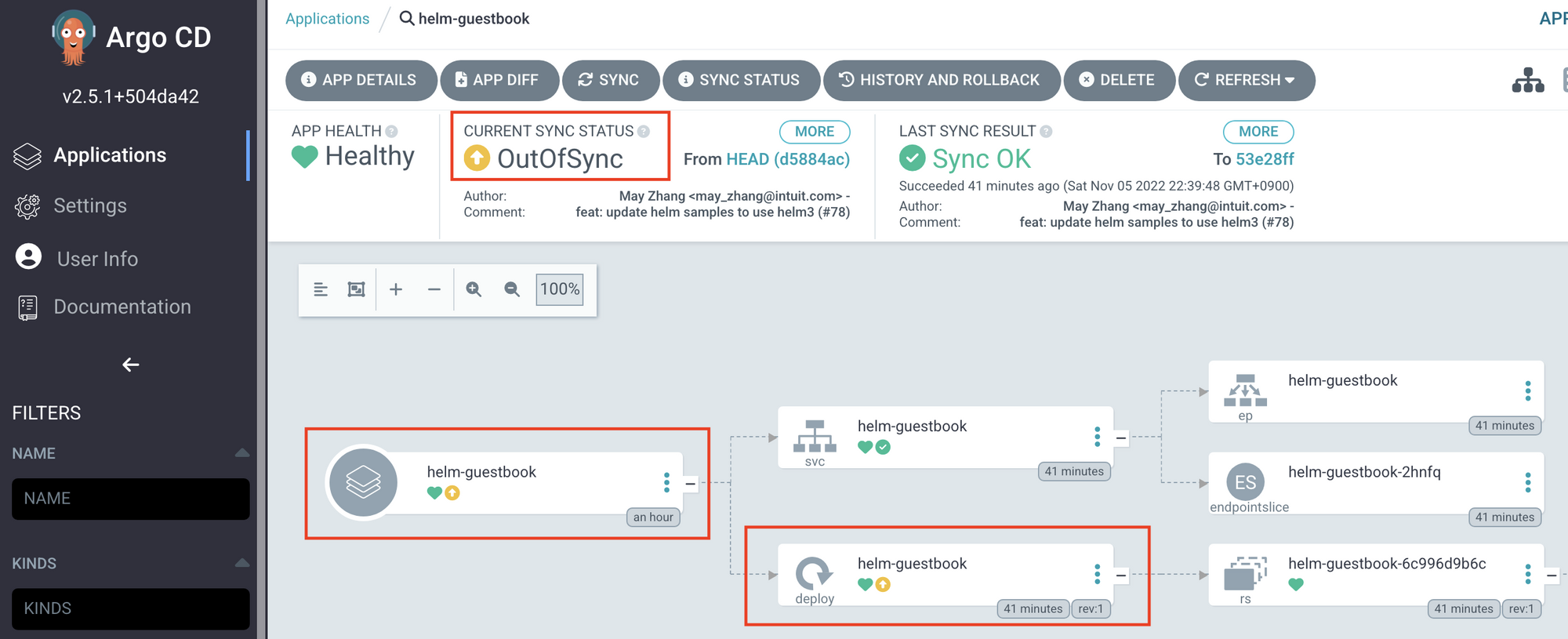
Task: Open menu of helm-guestbook ep node
Action: point(1527,390)
